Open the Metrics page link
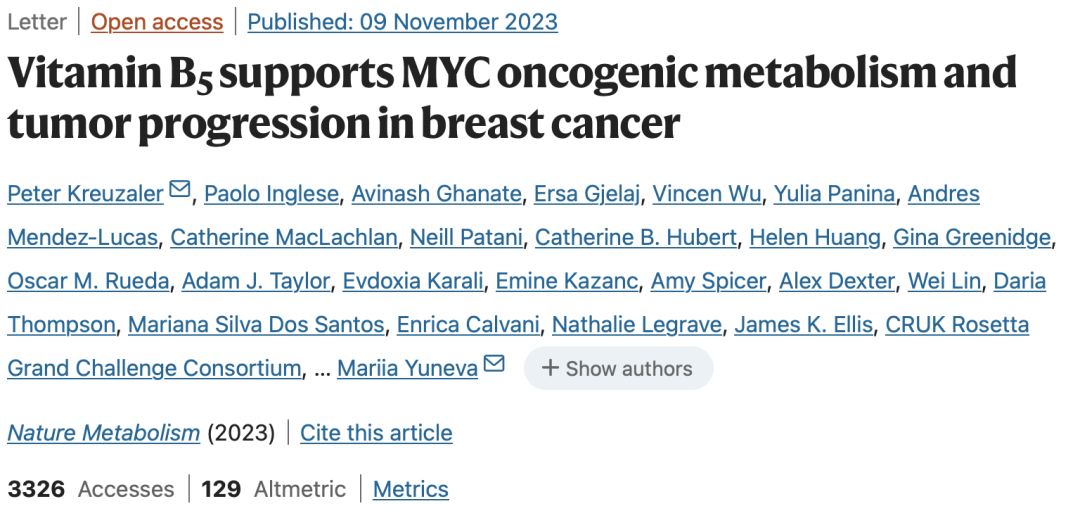 click(410, 489)
